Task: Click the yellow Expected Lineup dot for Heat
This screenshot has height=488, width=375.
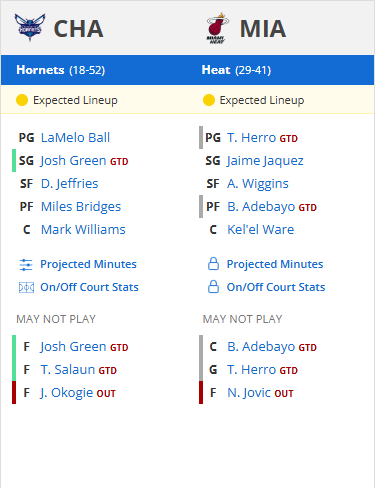Action: click(209, 100)
